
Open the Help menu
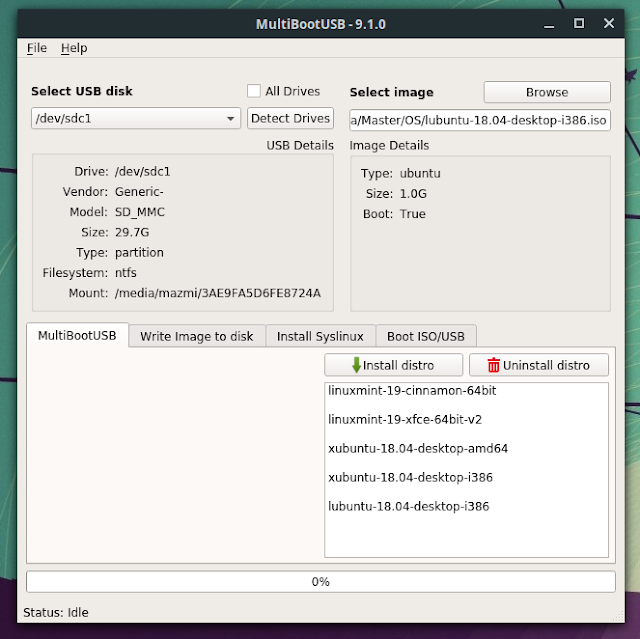74,48
